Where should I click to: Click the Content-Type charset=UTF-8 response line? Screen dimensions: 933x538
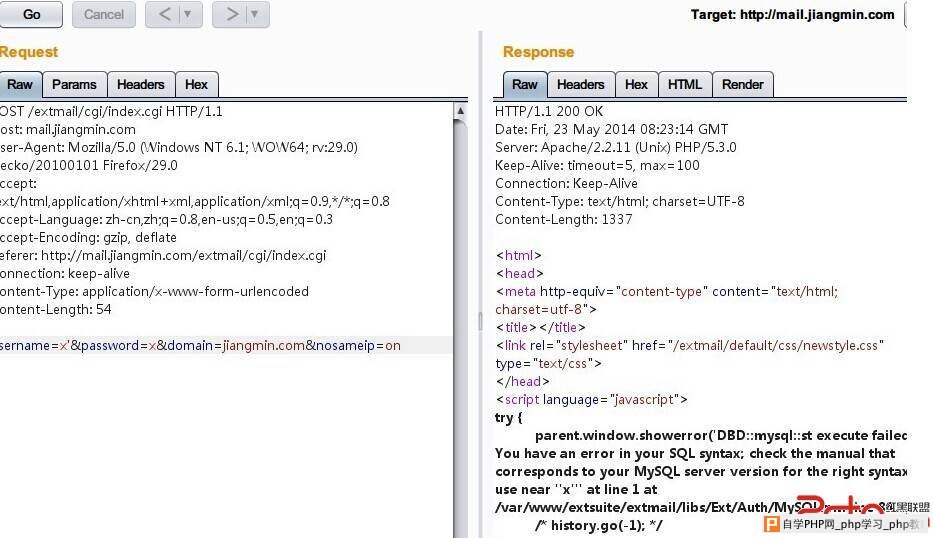[x=619, y=201]
